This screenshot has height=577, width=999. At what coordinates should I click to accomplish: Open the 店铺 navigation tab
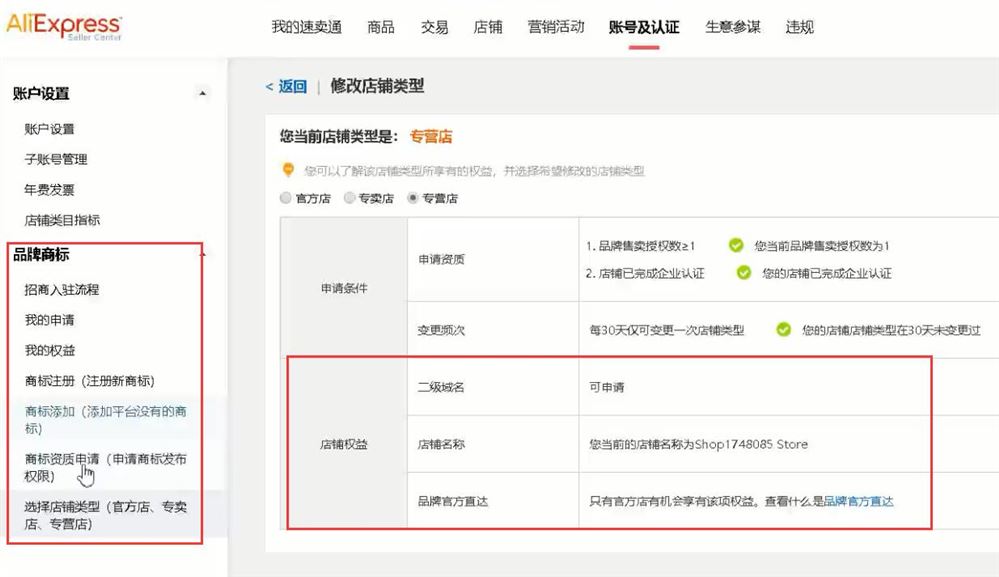point(488,27)
